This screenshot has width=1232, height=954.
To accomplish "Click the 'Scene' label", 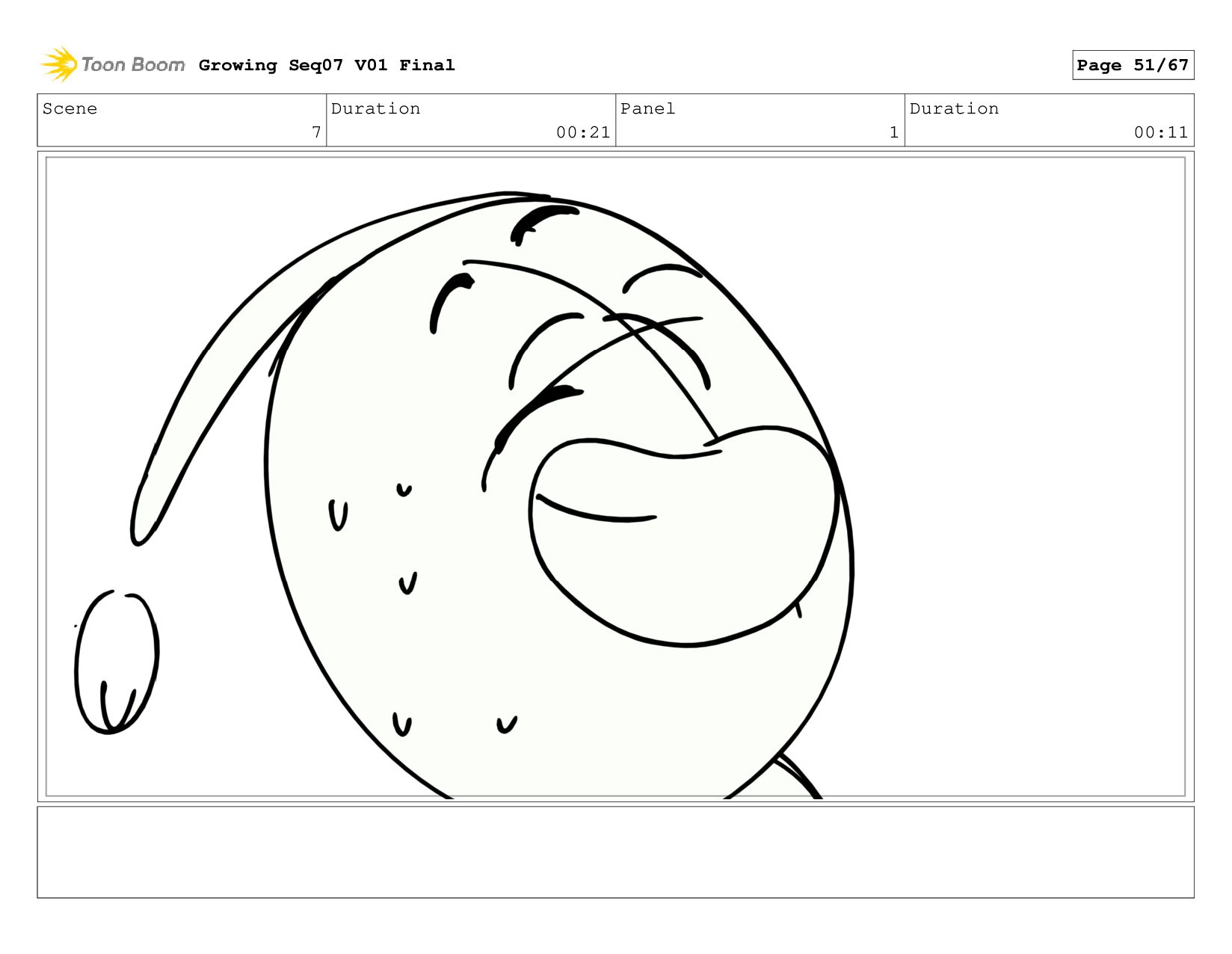I will pos(70,108).
